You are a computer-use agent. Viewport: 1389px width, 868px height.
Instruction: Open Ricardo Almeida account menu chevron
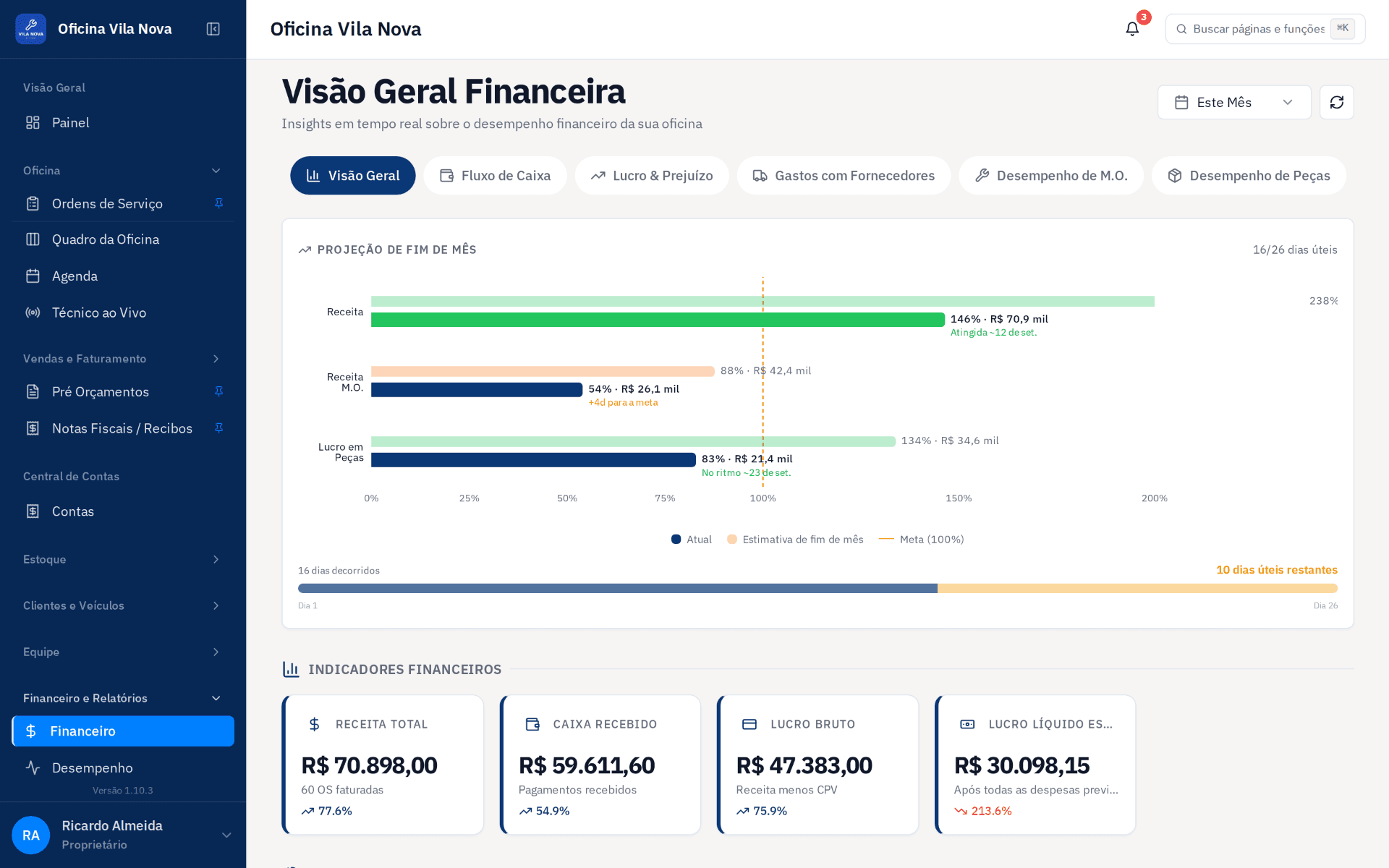(x=226, y=835)
